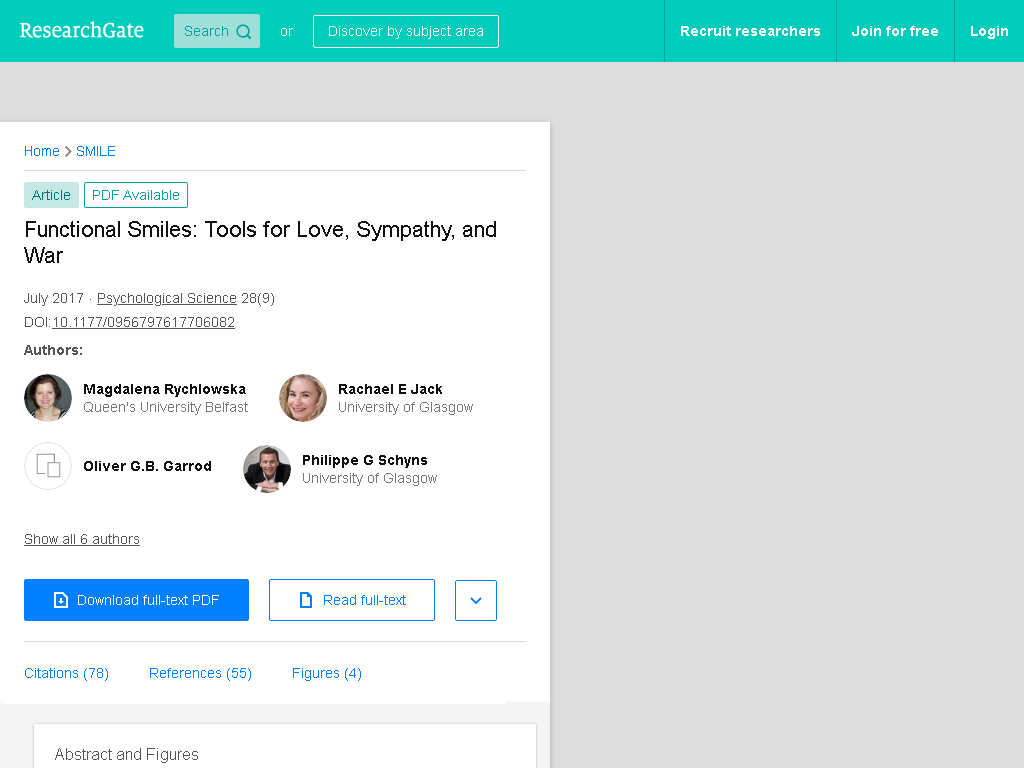Switch to References (55) tab
The image size is (1024, 768).
[200, 673]
